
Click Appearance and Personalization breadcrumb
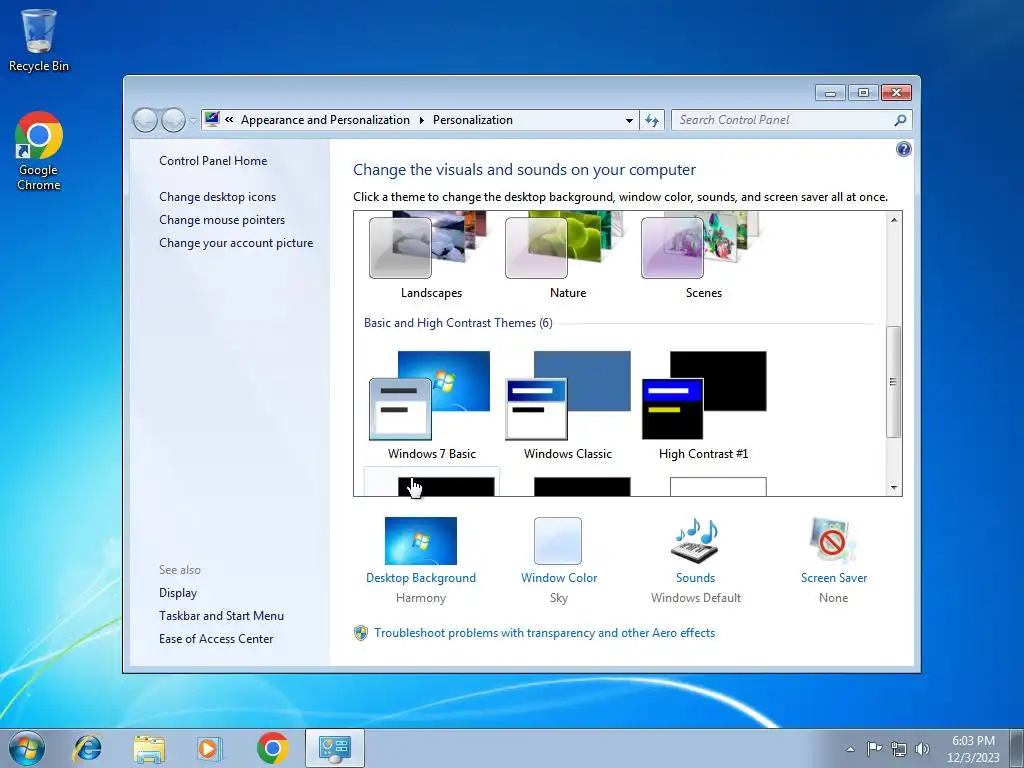(325, 120)
